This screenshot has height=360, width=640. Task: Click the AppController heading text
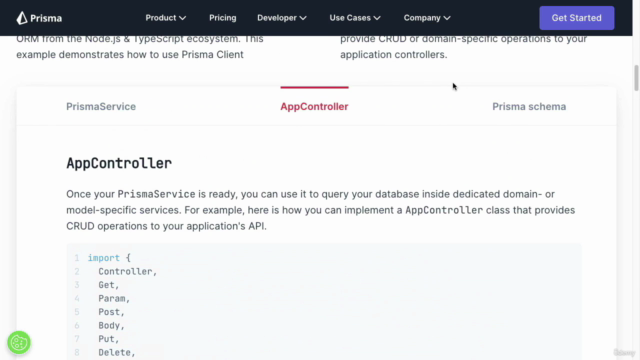click(x=119, y=163)
